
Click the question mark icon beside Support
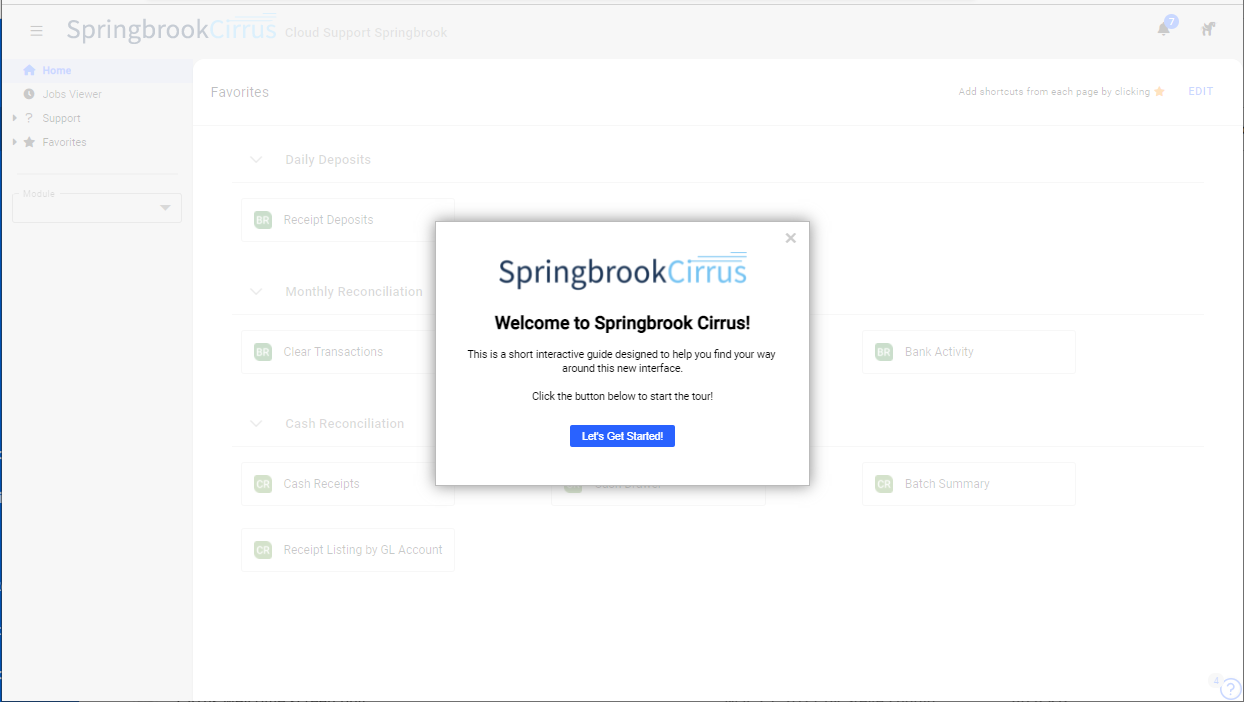tap(31, 118)
